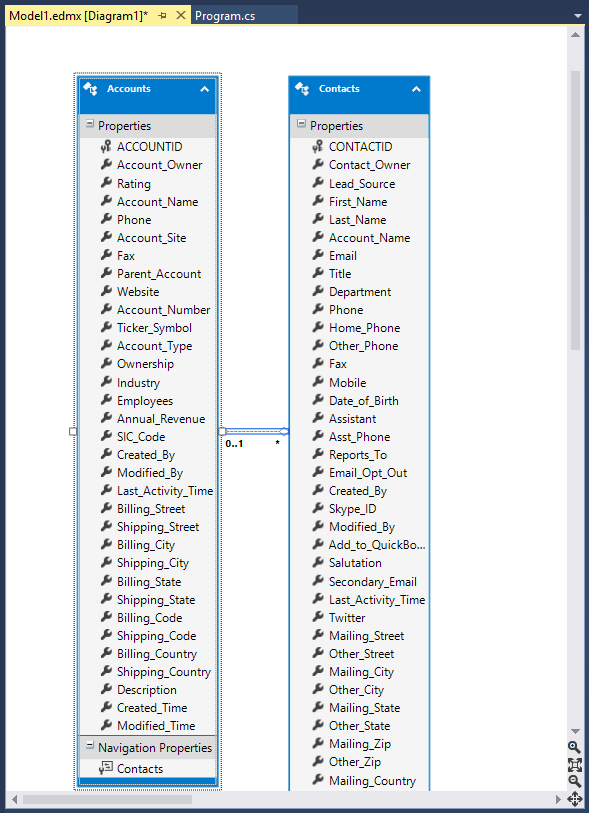Viewport: 589px width, 813px height.
Task: Click the Contacts entity header icon
Action: [302, 89]
